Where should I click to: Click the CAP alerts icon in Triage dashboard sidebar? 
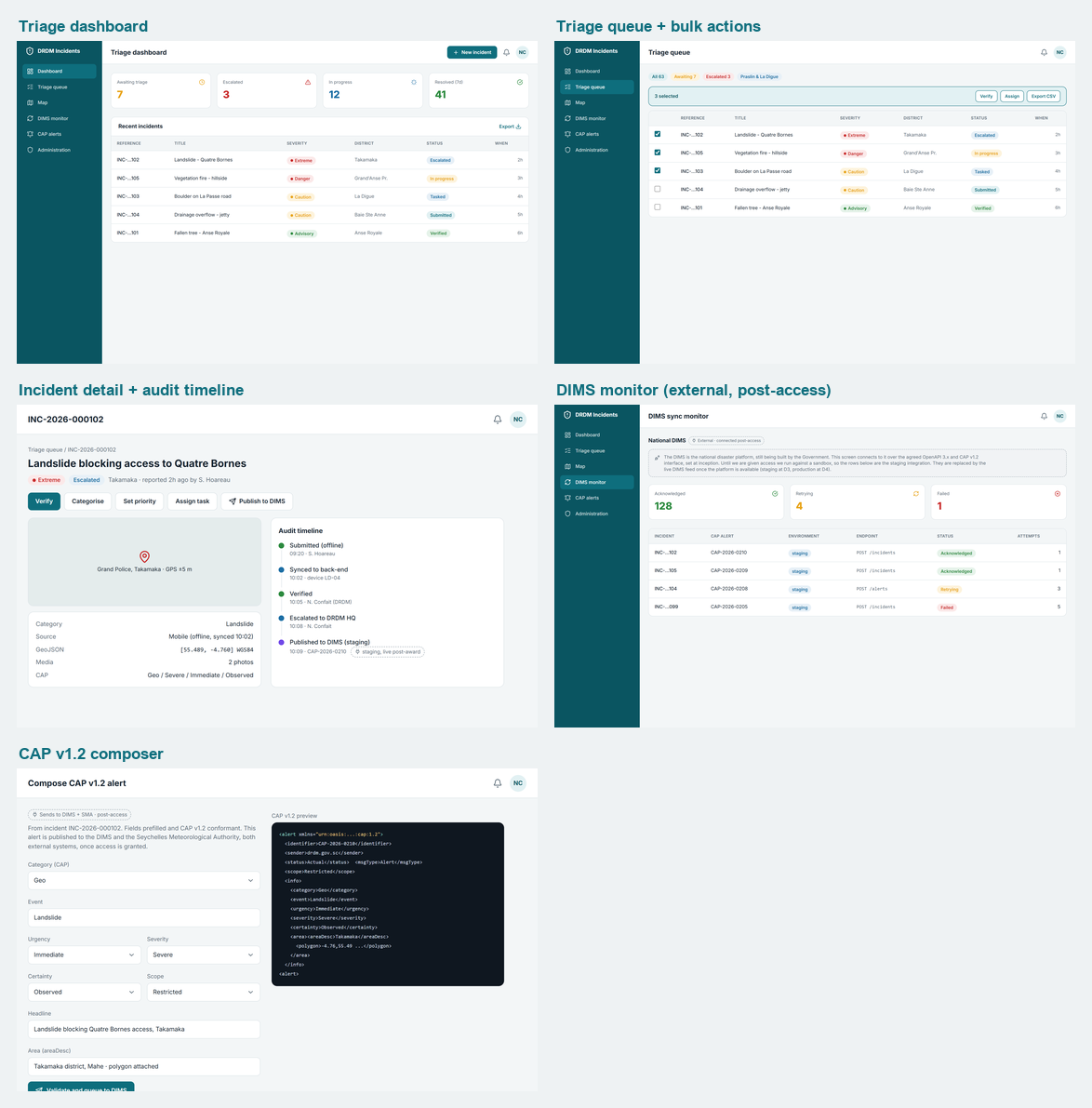click(30, 134)
